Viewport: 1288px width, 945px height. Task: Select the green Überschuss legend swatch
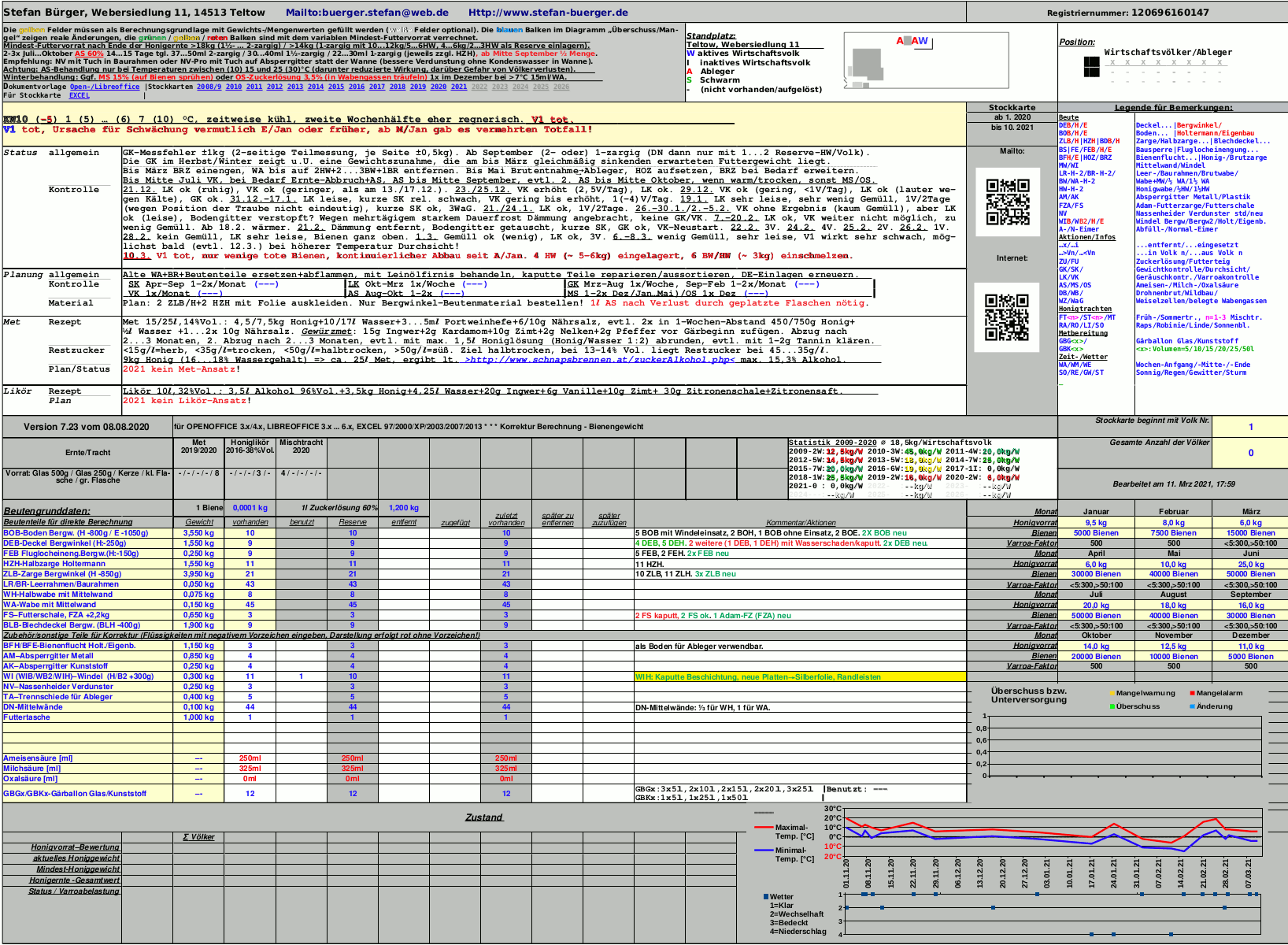coord(1112,706)
